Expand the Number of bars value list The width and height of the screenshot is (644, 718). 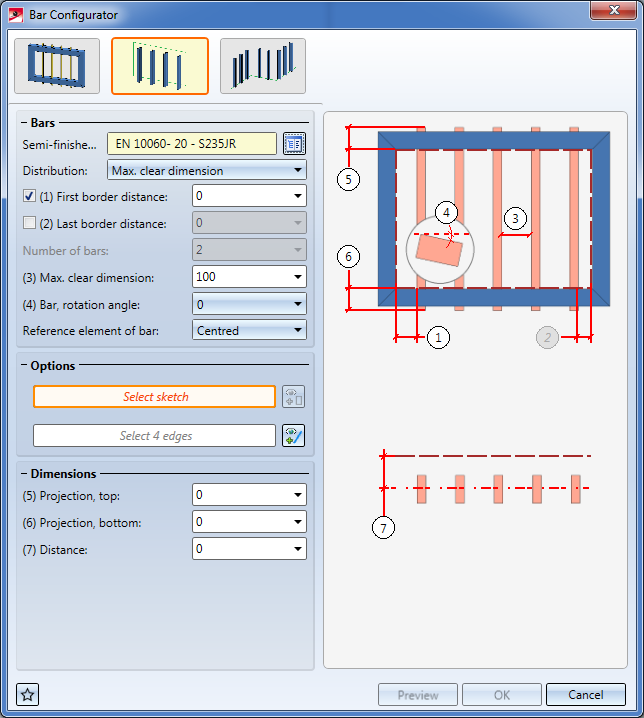click(x=298, y=250)
